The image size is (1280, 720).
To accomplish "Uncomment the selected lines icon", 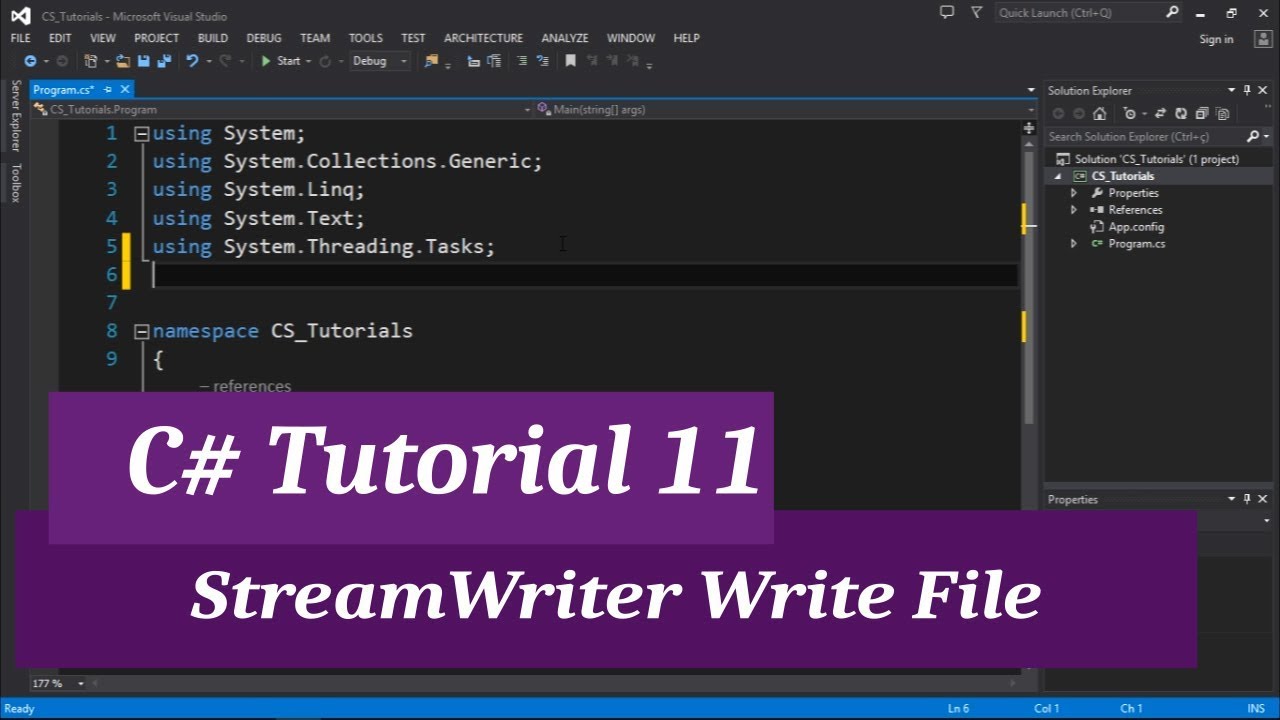I will [x=543, y=61].
